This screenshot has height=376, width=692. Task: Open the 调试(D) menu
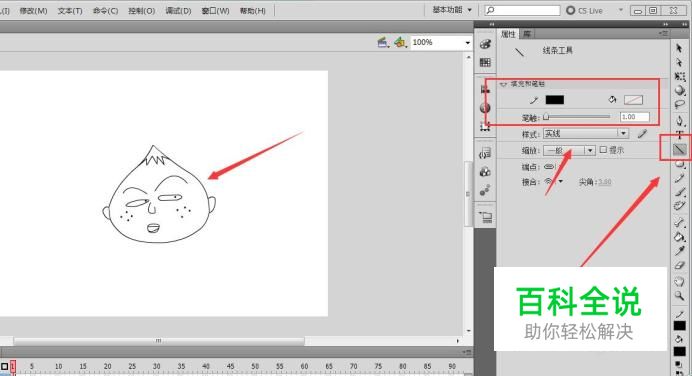point(178,11)
